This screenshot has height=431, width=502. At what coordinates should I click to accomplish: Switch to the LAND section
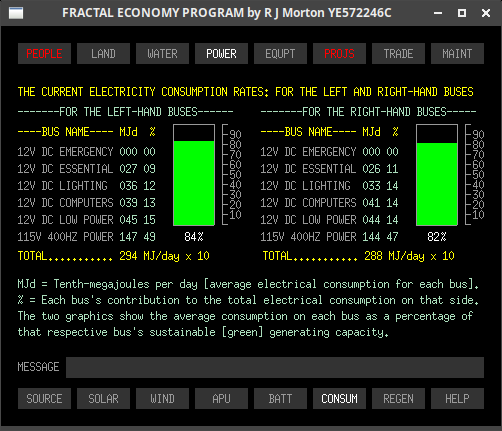(x=103, y=53)
